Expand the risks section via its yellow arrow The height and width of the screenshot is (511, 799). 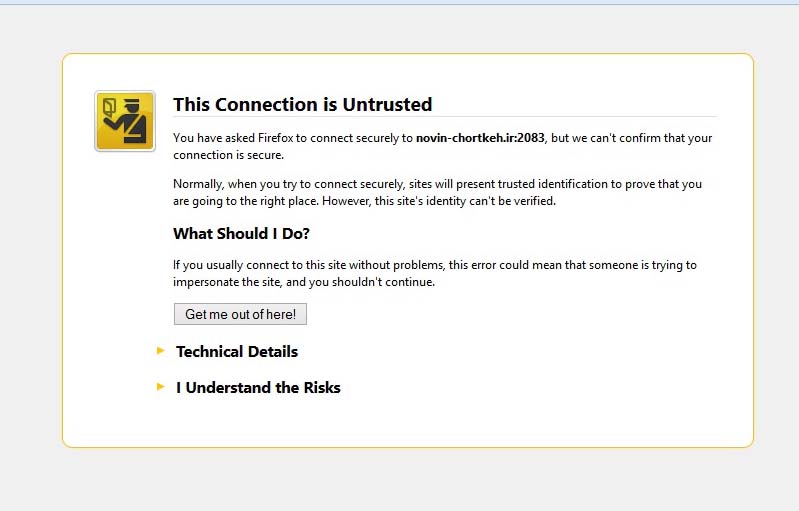pyautogui.click(x=161, y=386)
